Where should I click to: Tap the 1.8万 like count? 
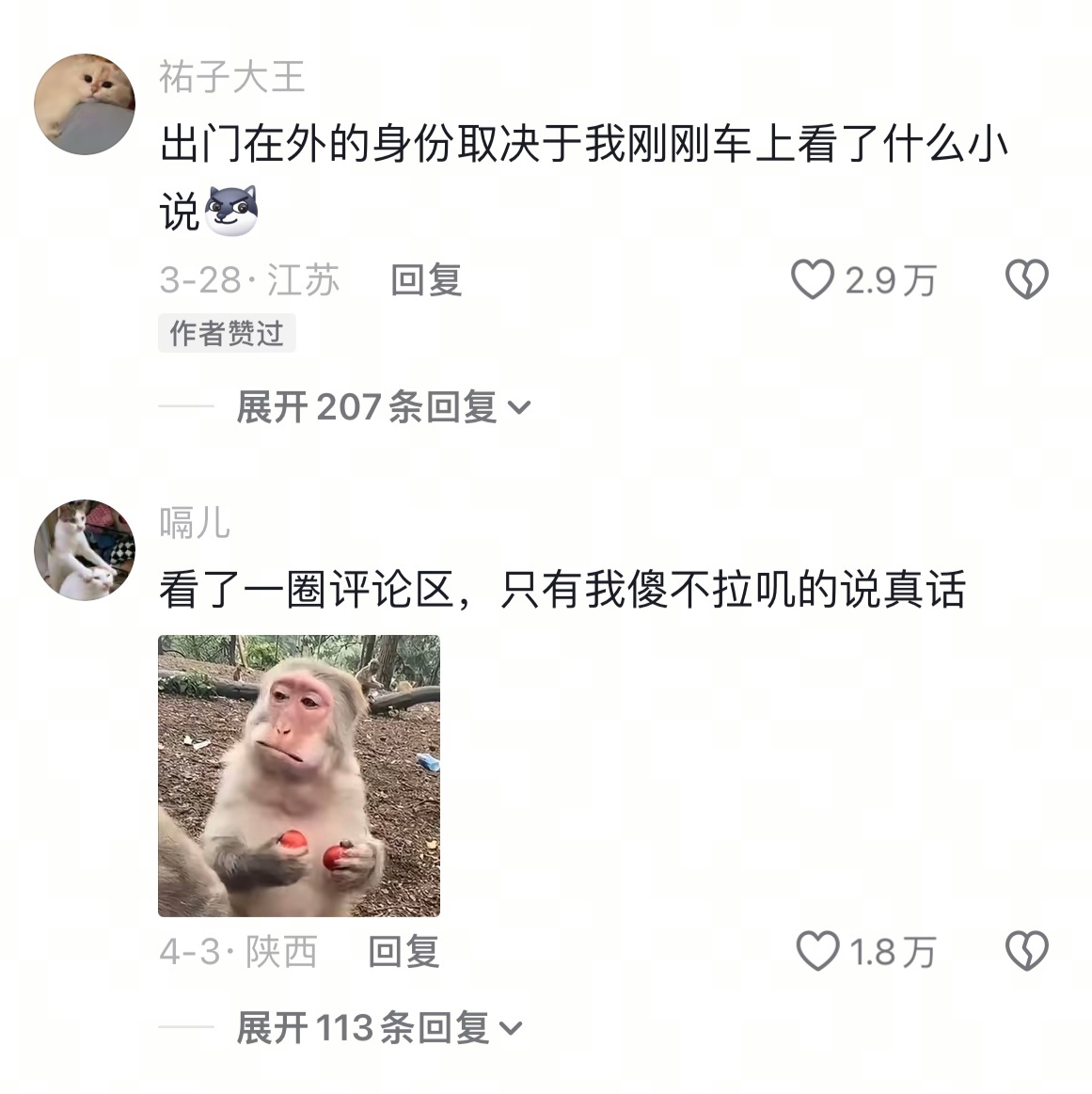click(893, 952)
